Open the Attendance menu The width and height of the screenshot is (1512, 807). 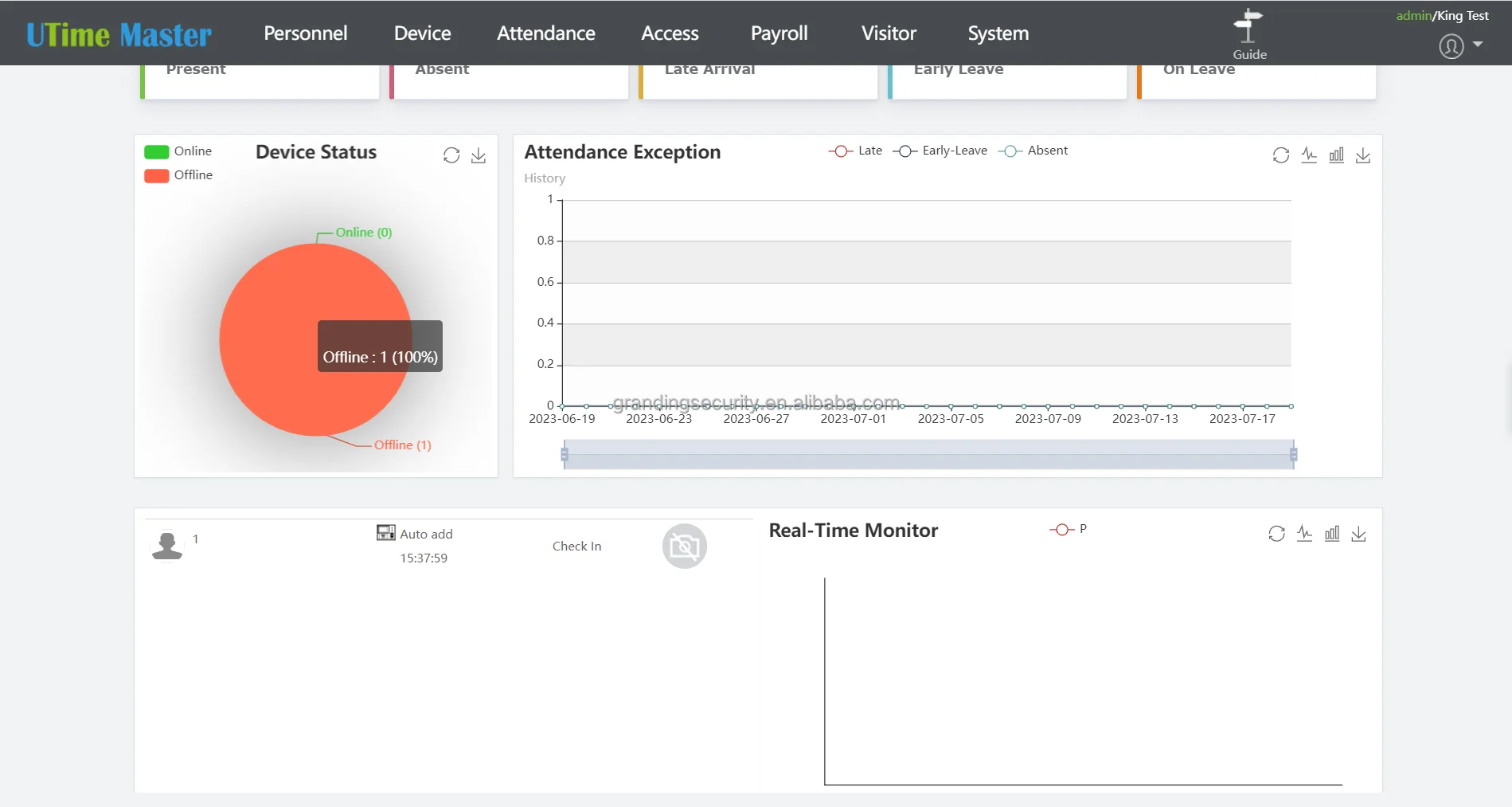point(545,33)
